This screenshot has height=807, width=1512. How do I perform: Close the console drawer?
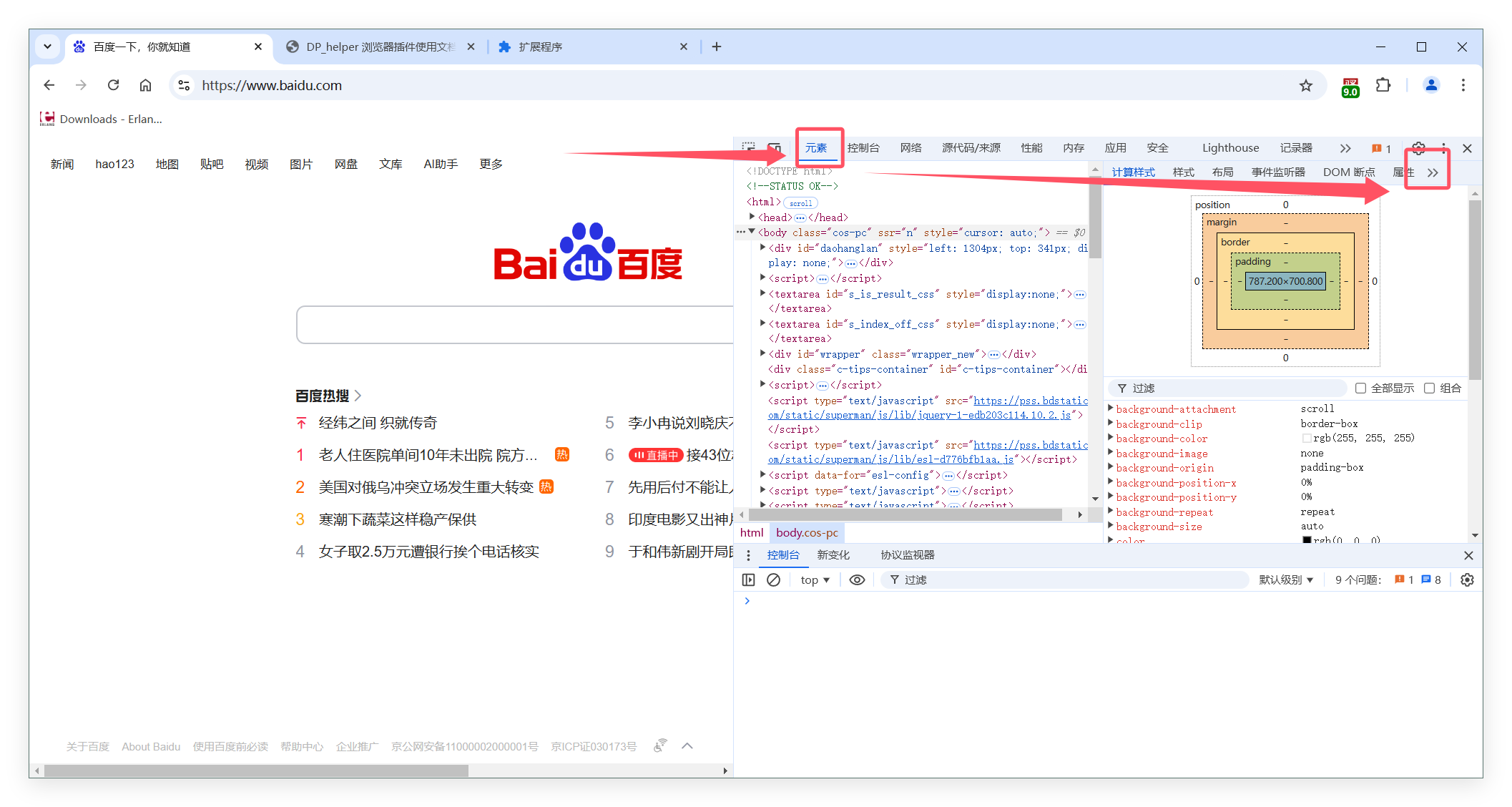1468,555
